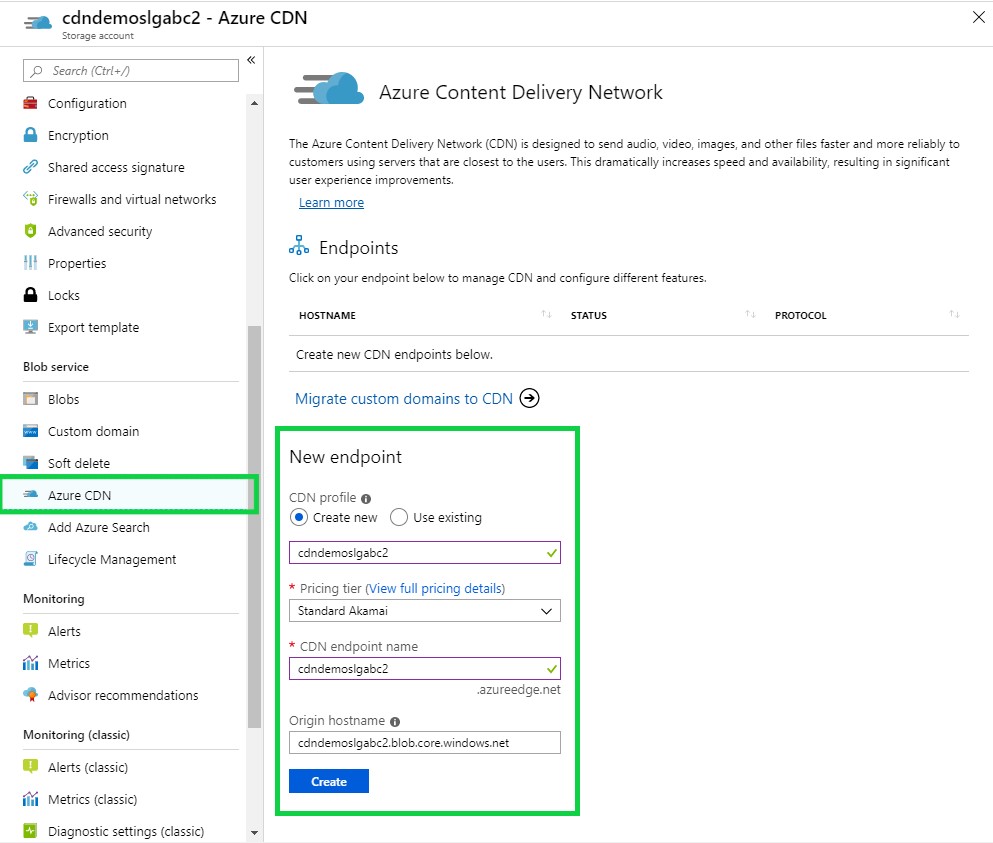Open the Azure CDN blade from sidebar
This screenshot has width=993, height=843.
click(81, 495)
